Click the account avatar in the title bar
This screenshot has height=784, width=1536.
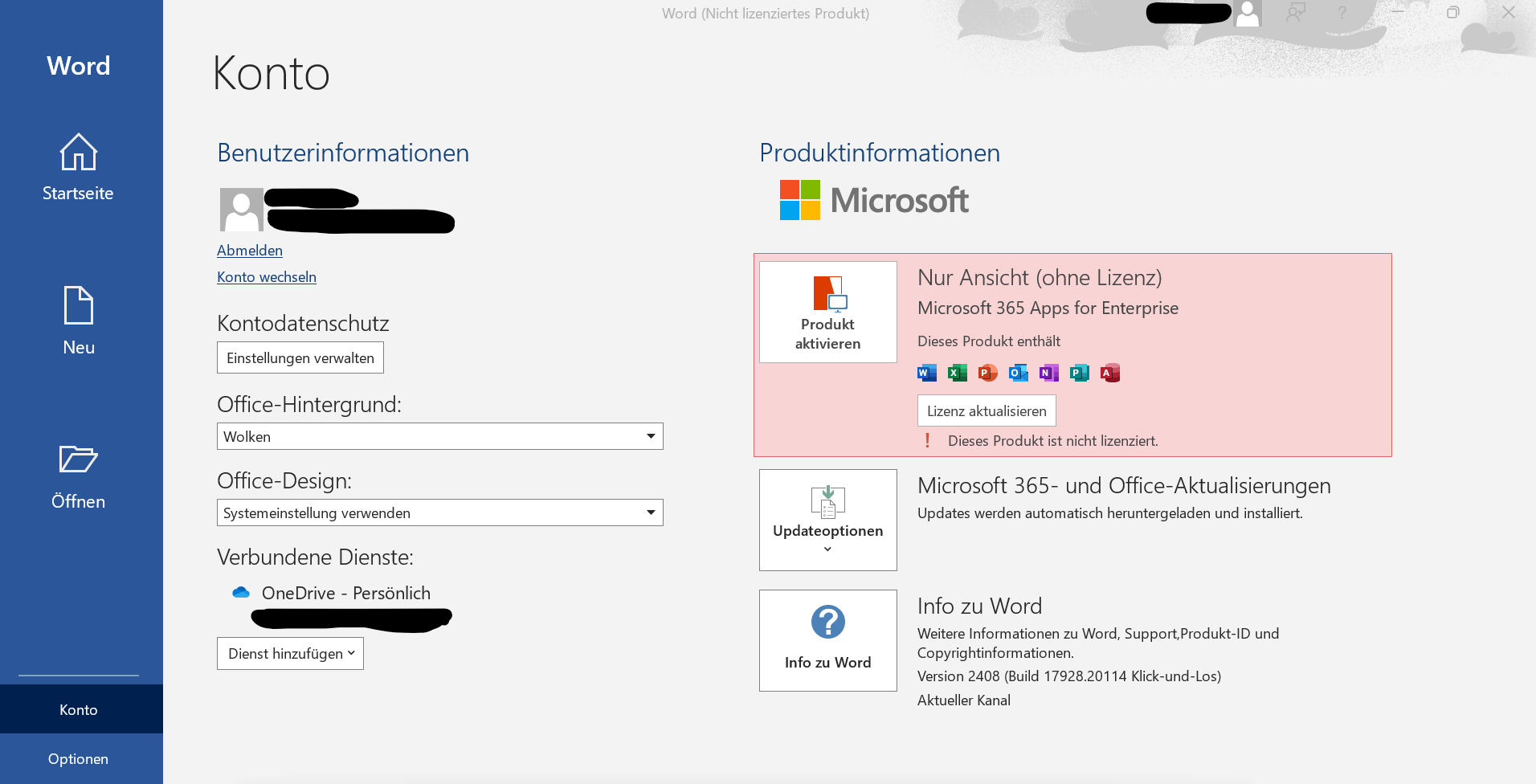pos(1248,13)
